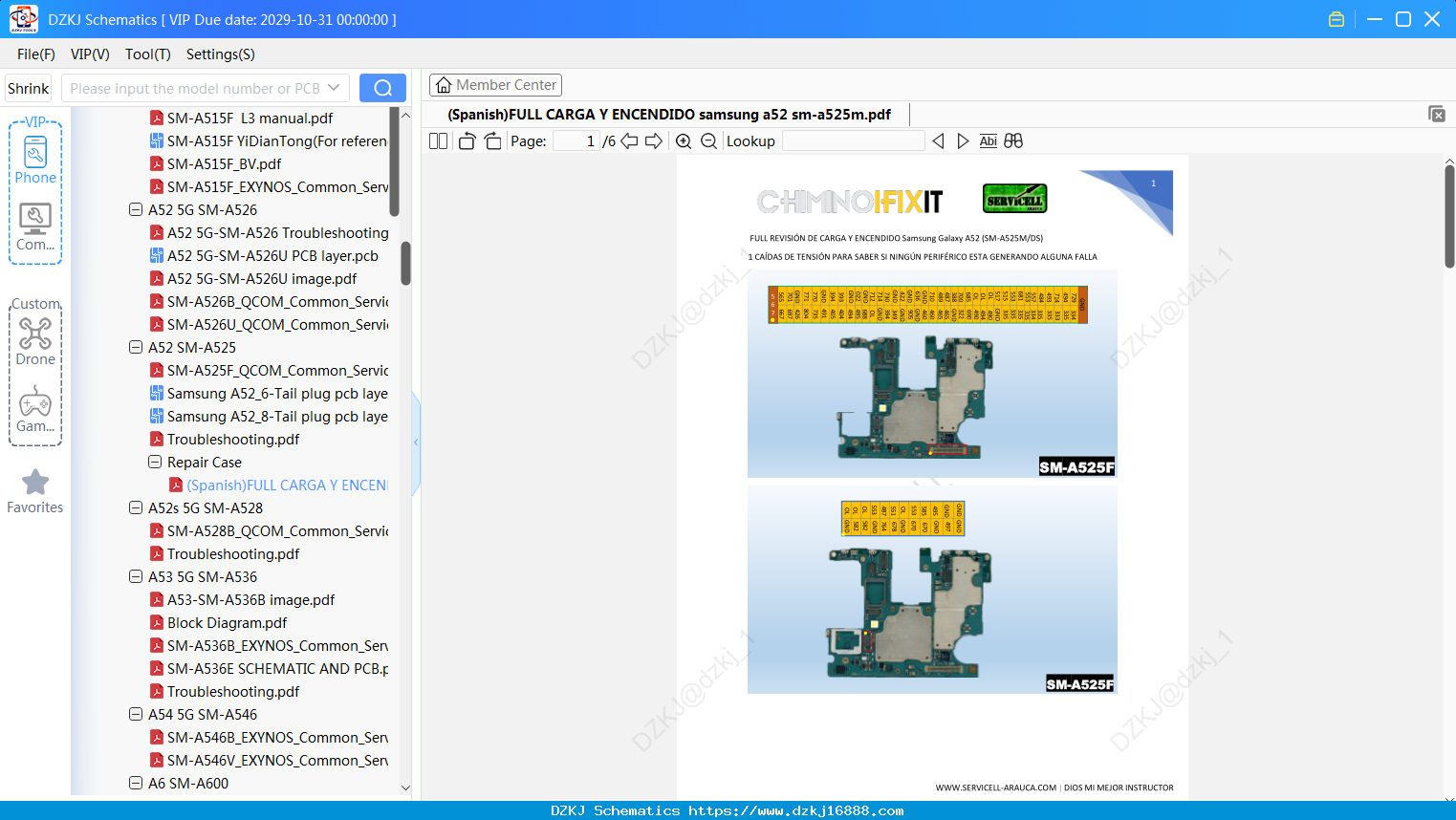Screen dimensions: 1456x820
Task: Go to previous page arrow
Action: [x=629, y=141]
